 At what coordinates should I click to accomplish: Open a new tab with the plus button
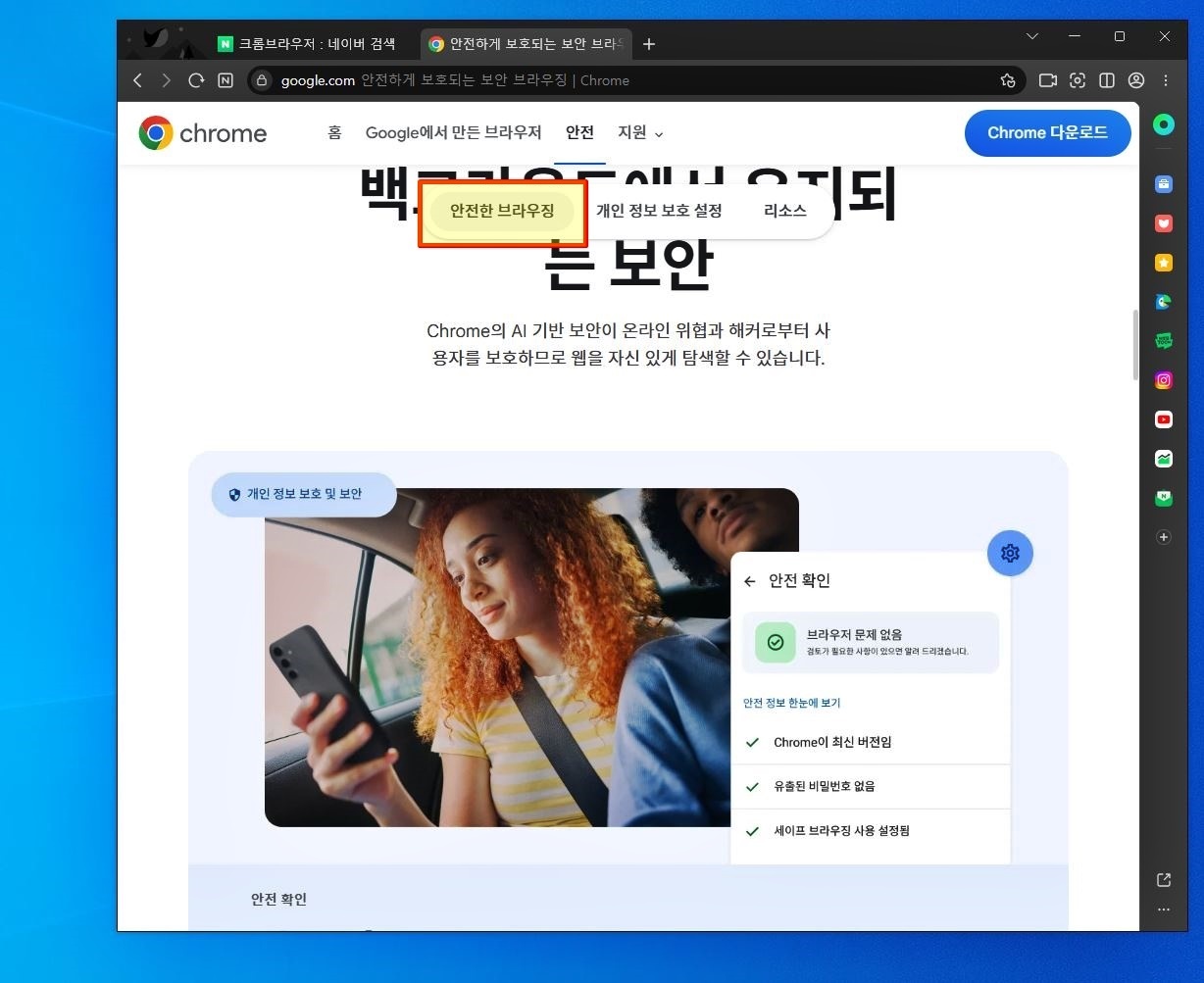pos(649,44)
